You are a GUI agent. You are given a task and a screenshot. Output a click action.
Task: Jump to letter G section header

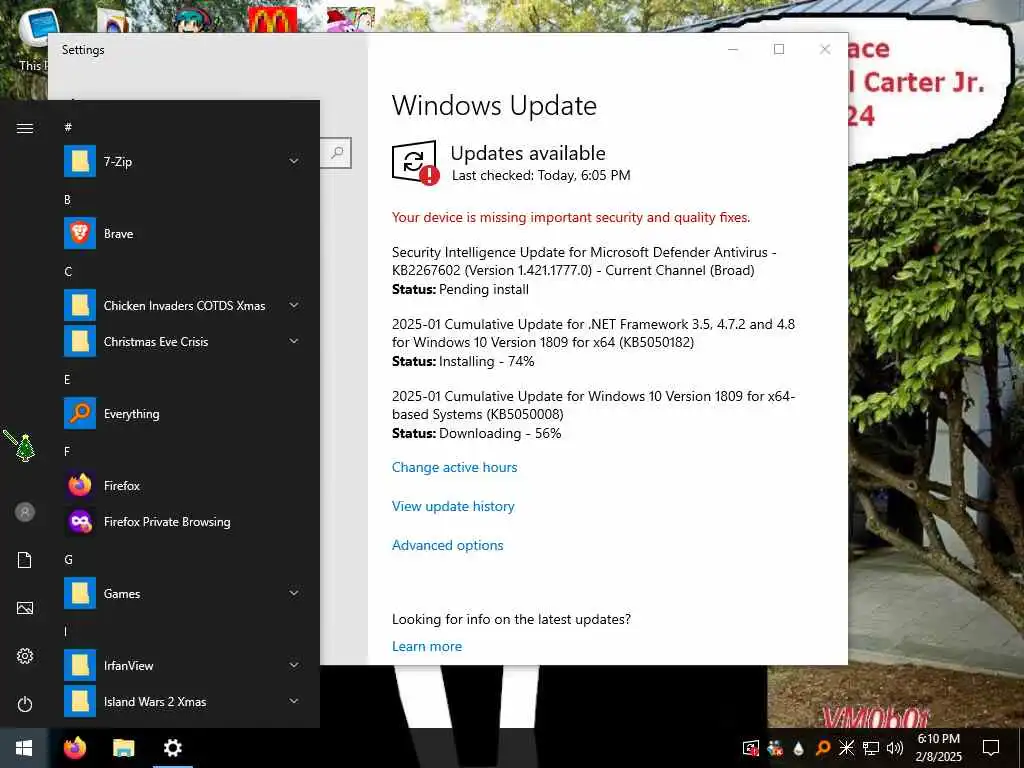[x=68, y=560]
